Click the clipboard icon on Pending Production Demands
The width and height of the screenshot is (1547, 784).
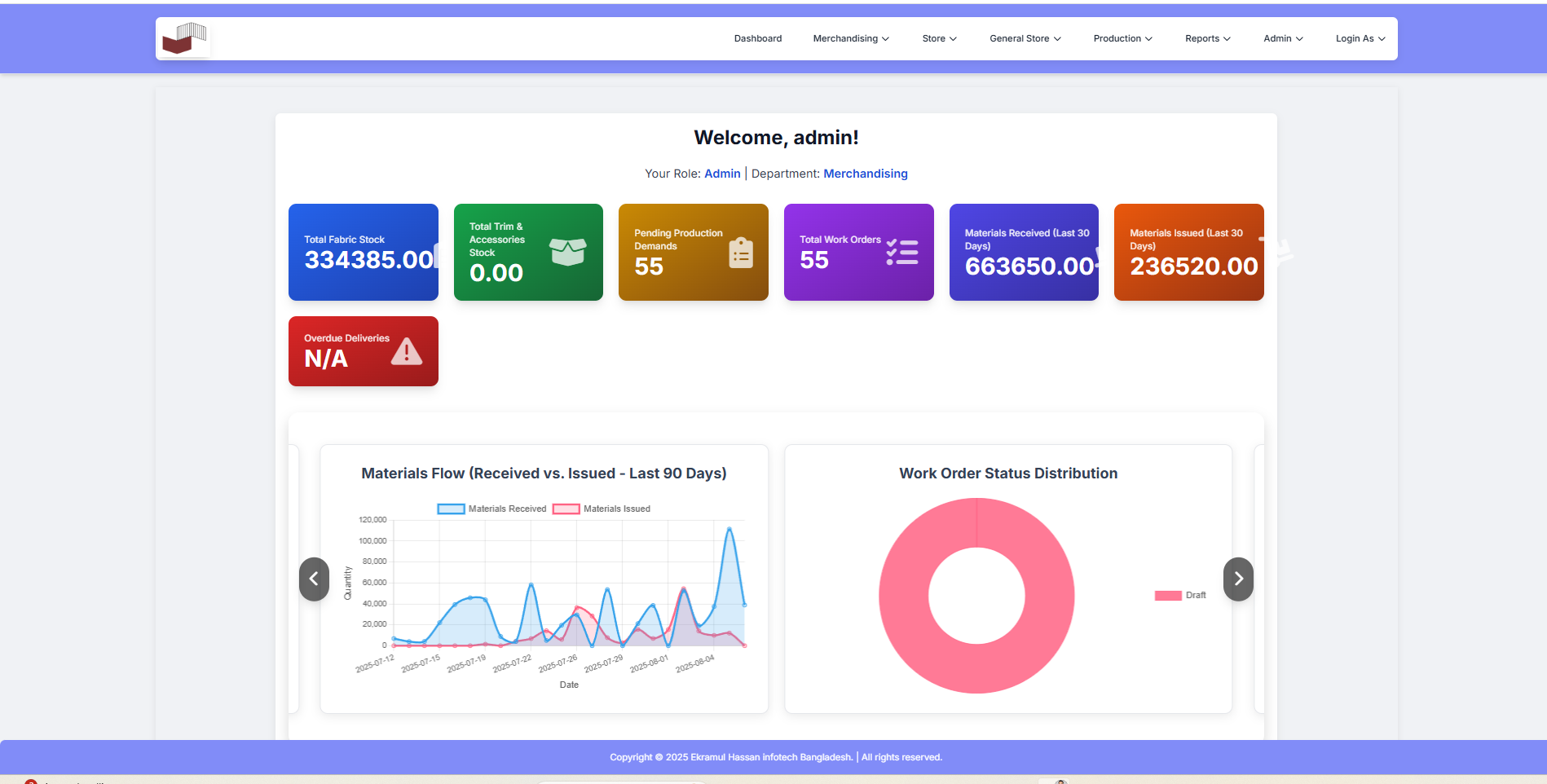740,253
